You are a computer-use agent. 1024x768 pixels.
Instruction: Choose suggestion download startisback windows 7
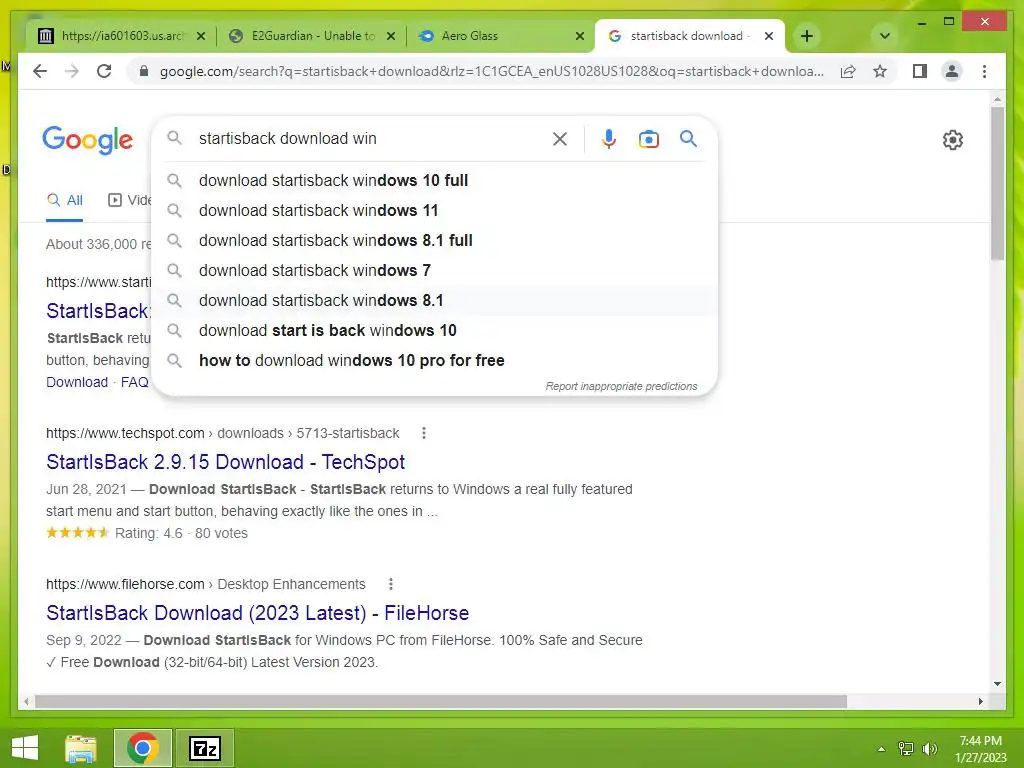click(x=434, y=270)
